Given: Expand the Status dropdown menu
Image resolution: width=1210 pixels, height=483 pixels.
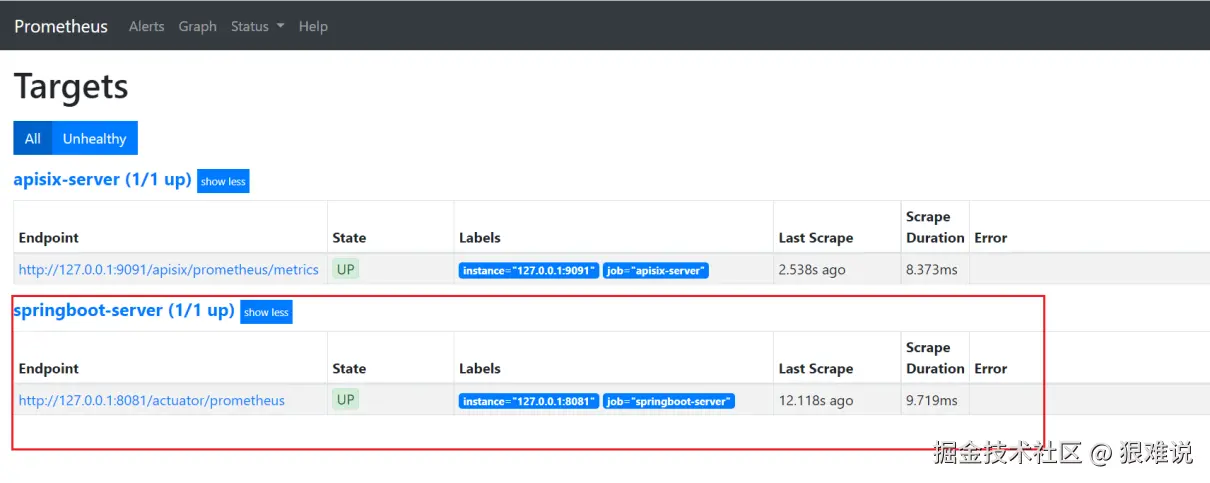Looking at the screenshot, I should pyautogui.click(x=258, y=26).
